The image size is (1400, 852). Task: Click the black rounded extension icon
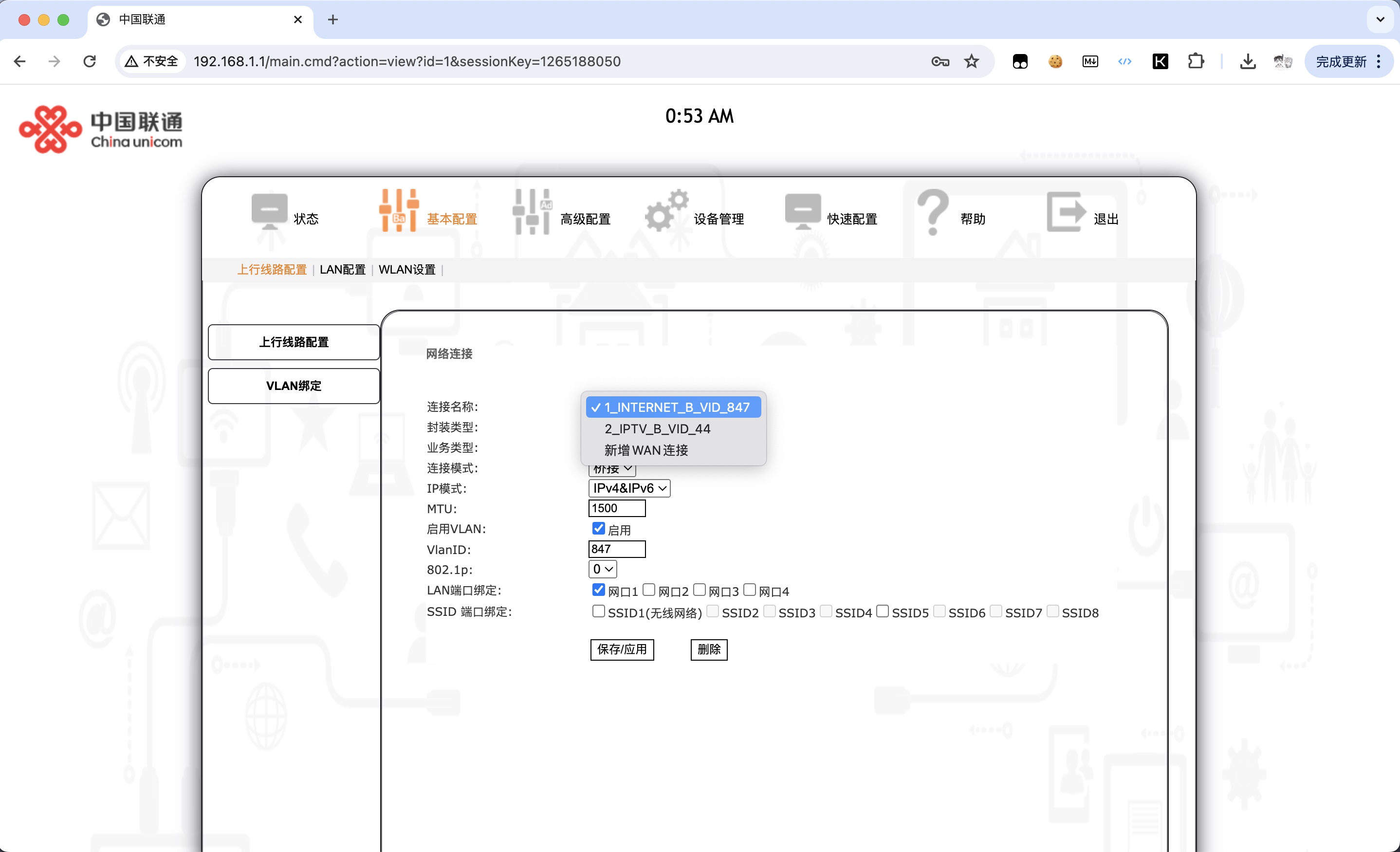click(1020, 61)
